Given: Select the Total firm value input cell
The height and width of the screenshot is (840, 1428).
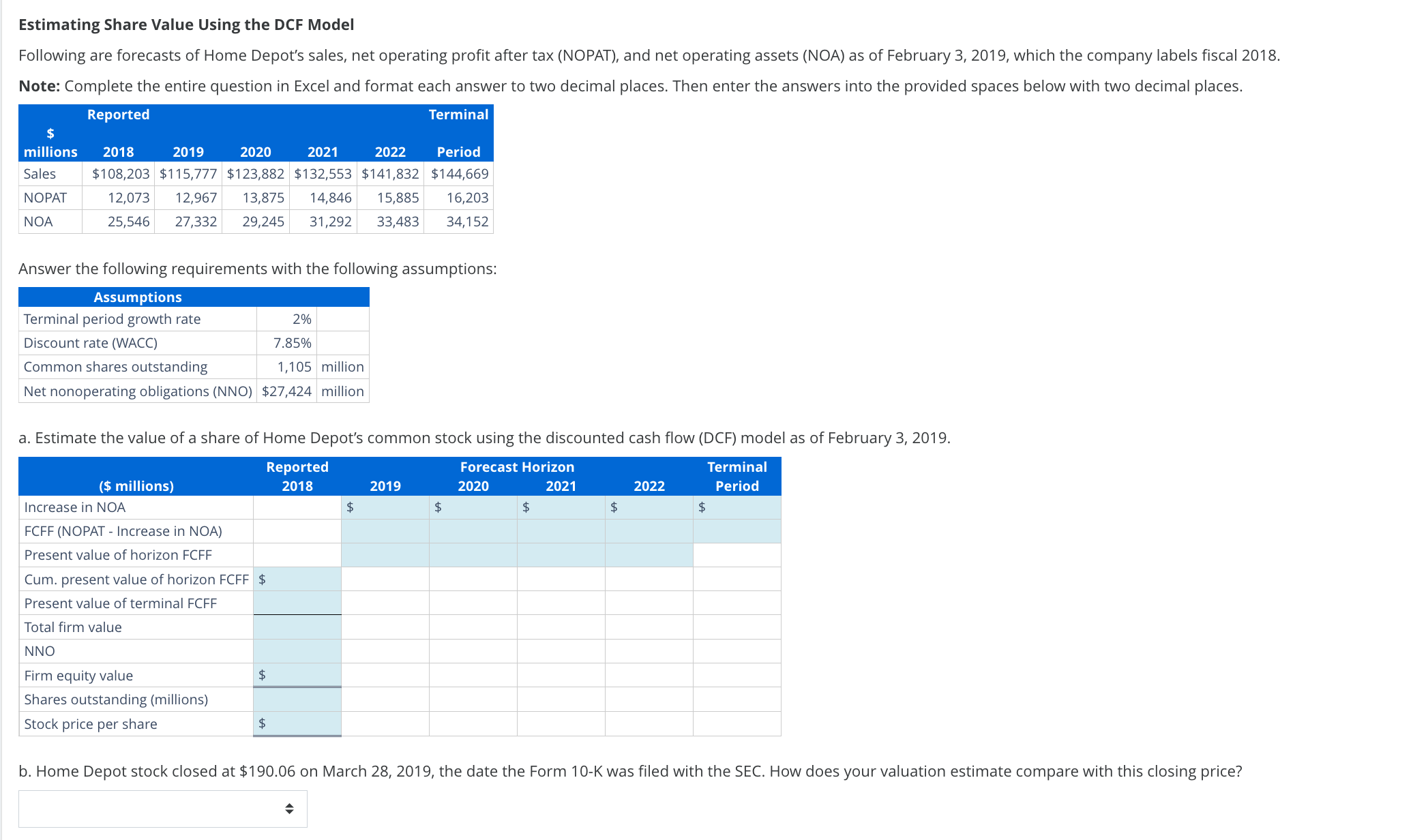Looking at the screenshot, I should tap(297, 627).
